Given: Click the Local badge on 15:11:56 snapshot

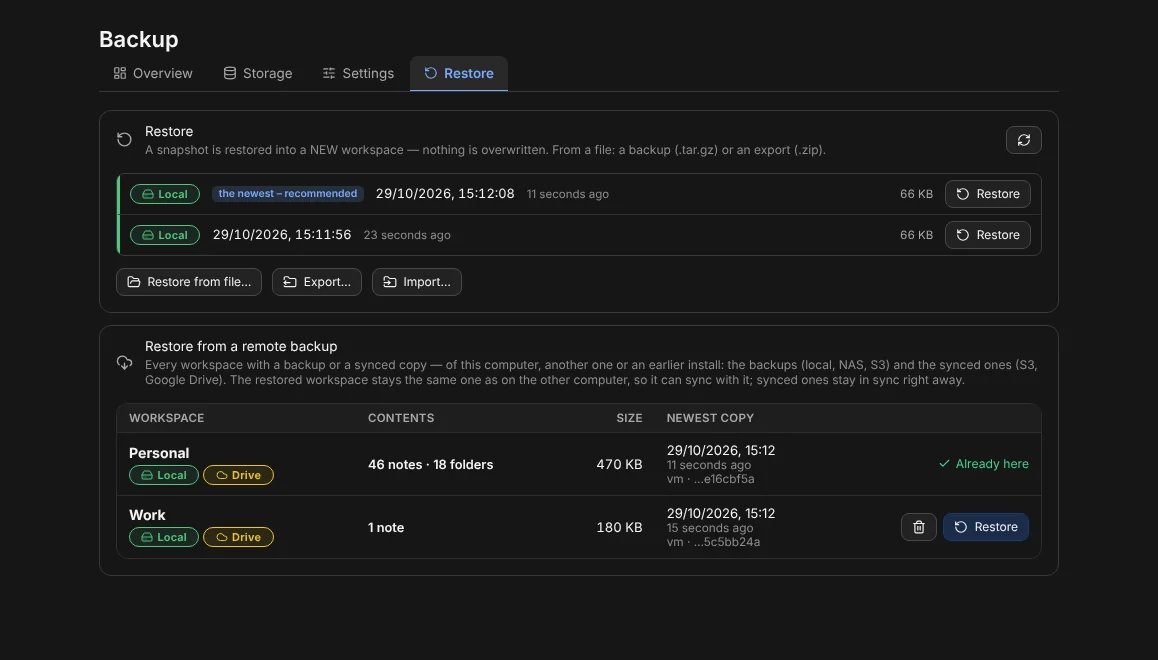Looking at the screenshot, I should coord(165,235).
